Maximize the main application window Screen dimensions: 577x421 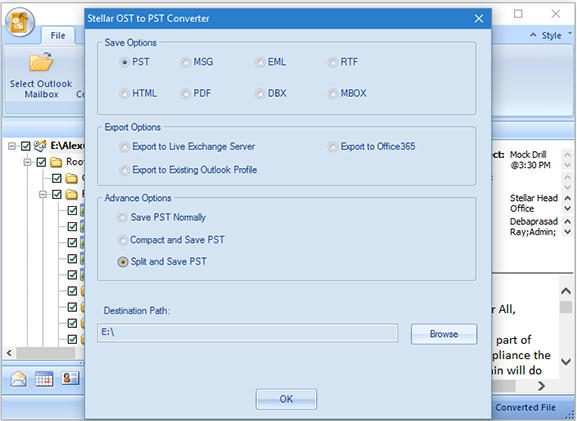[518, 14]
